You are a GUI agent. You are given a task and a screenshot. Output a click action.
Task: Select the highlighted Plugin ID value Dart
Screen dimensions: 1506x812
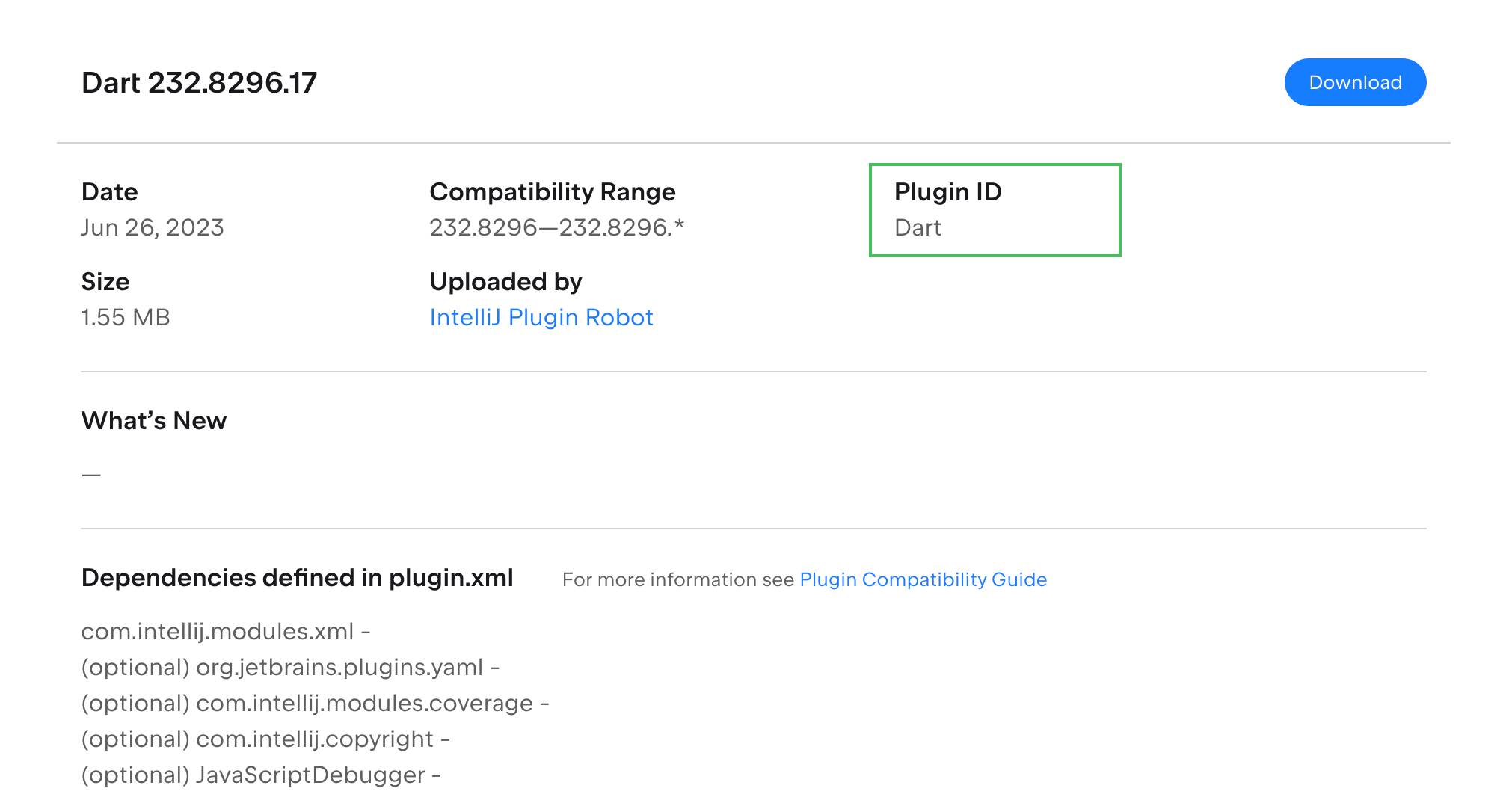coord(918,227)
